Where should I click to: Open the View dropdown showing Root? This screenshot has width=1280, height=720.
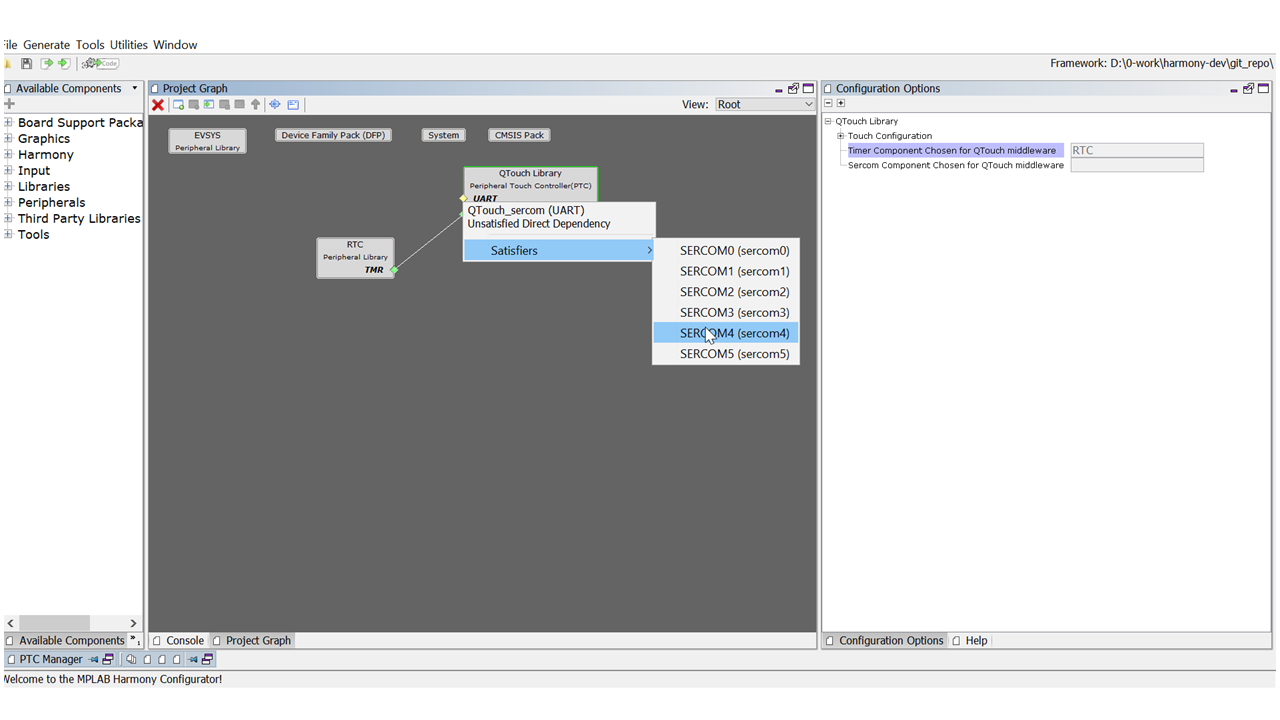(x=765, y=105)
